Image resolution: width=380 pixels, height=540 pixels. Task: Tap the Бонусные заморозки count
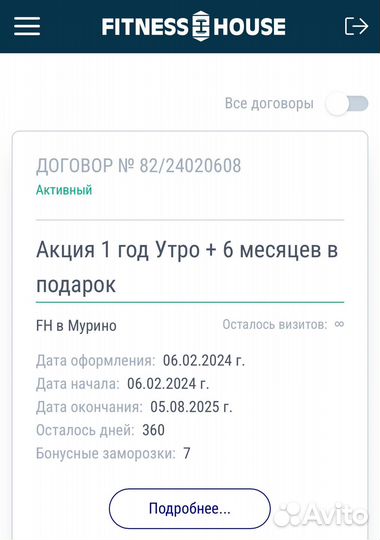(x=187, y=453)
